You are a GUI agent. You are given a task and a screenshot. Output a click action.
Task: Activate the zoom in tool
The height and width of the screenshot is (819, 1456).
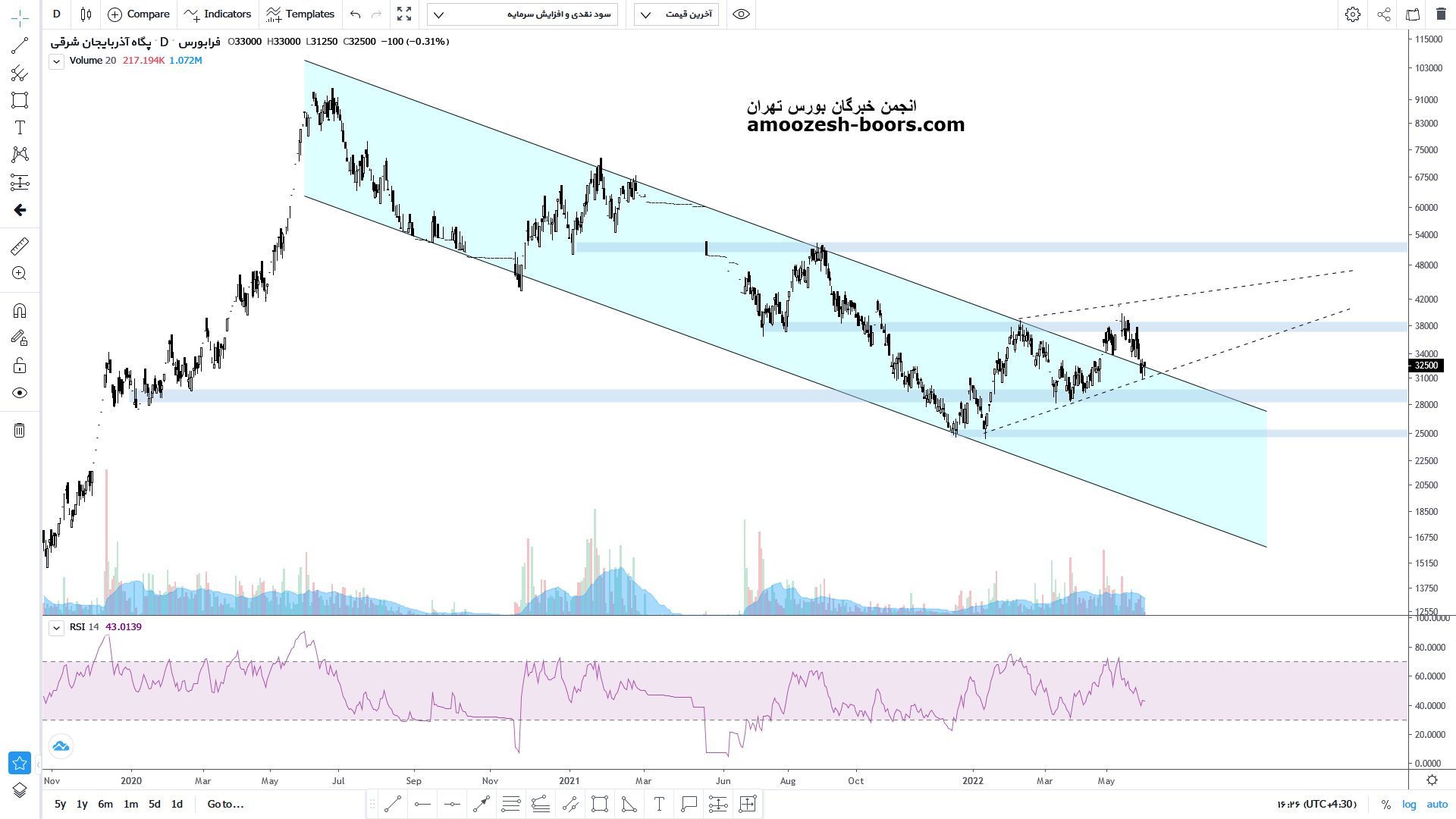20,274
